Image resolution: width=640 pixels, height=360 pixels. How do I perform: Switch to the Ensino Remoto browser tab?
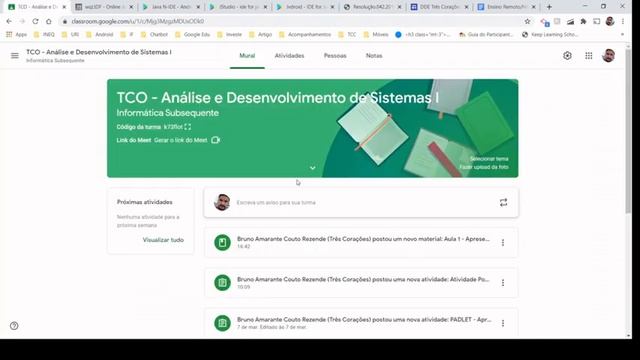[507, 7]
